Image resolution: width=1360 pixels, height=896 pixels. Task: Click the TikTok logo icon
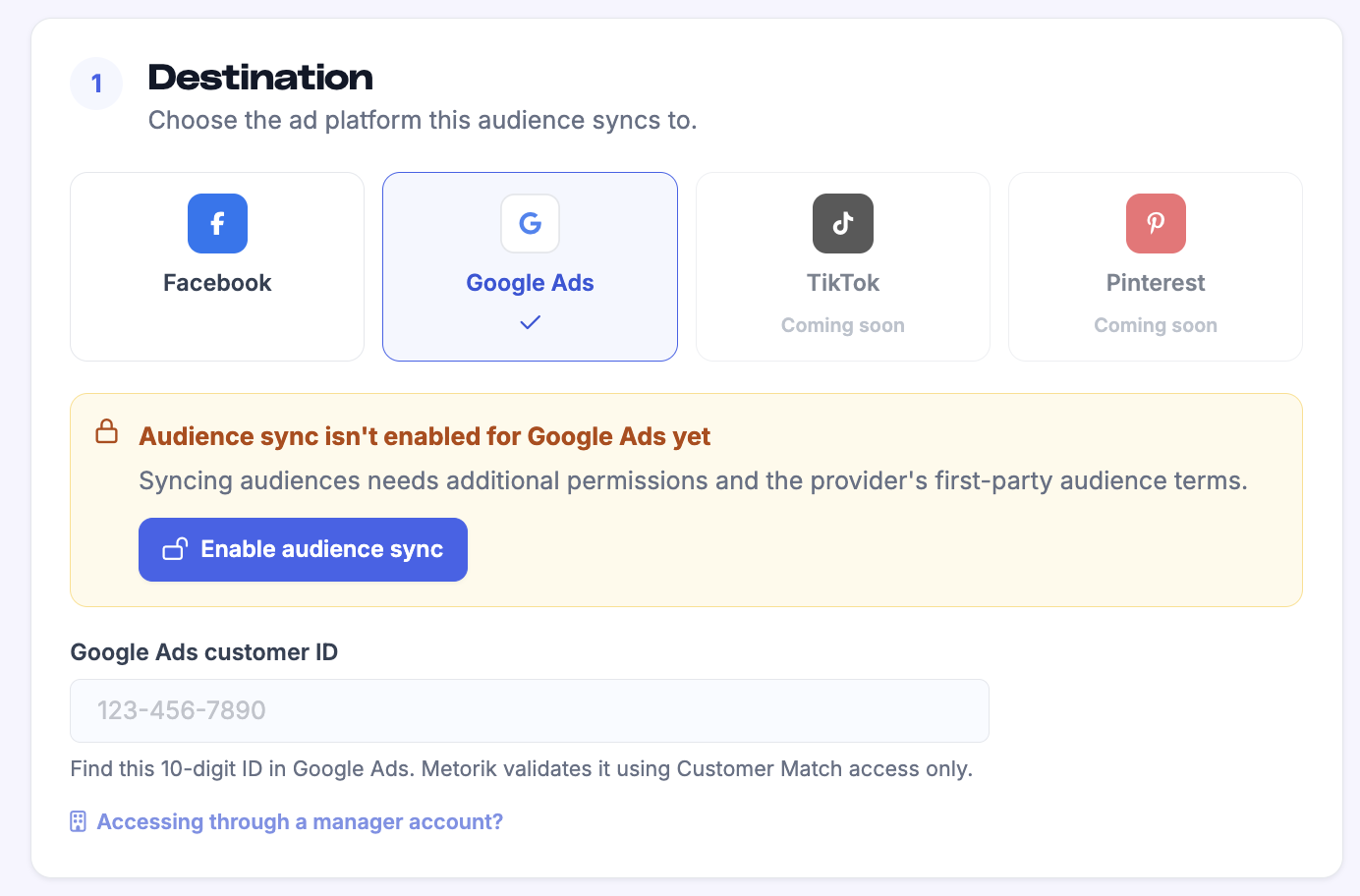point(843,223)
